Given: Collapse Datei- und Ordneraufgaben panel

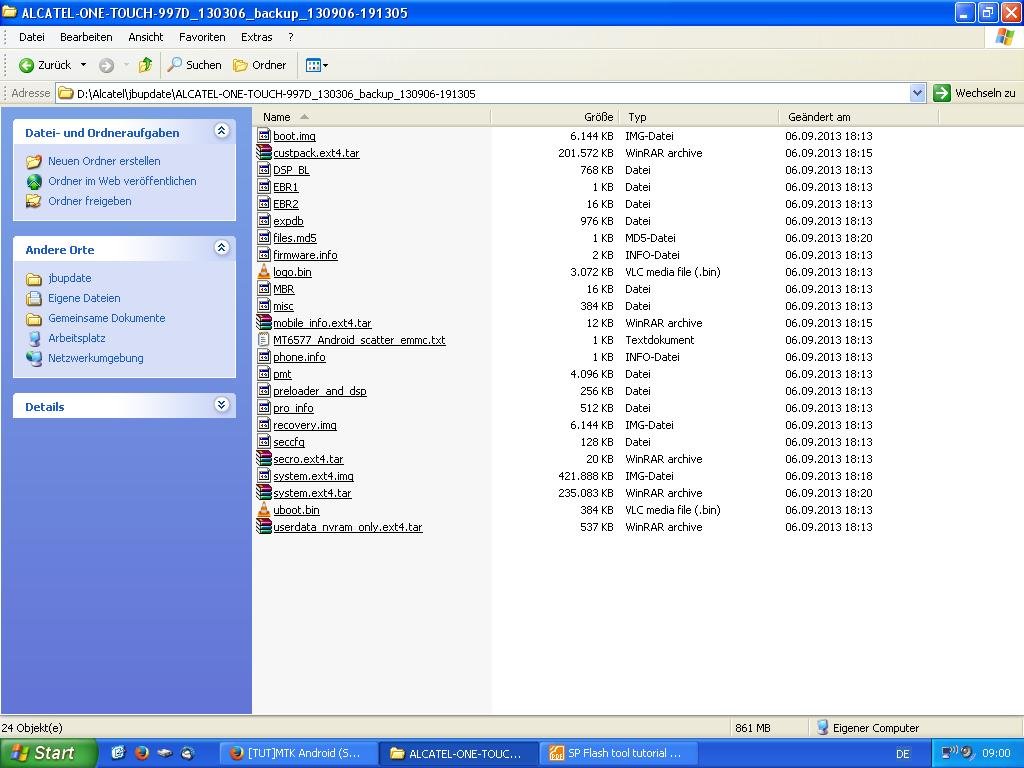Looking at the screenshot, I should [x=221, y=131].
